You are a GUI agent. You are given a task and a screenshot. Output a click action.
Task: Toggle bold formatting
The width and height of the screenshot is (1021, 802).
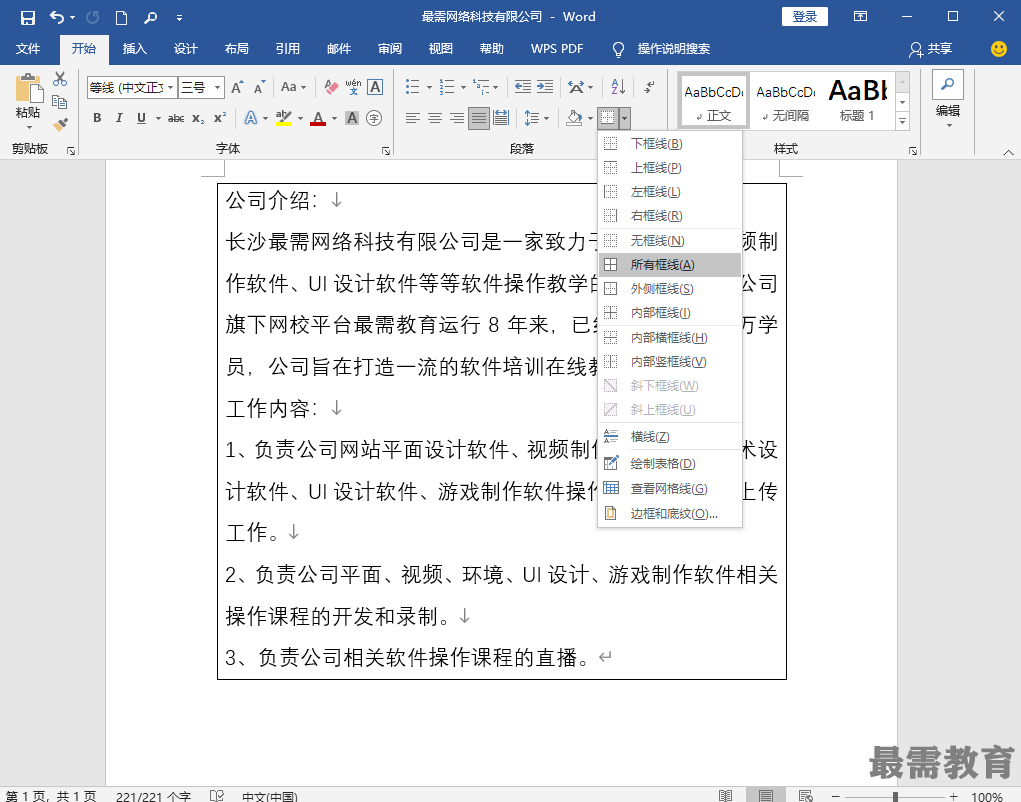point(97,118)
